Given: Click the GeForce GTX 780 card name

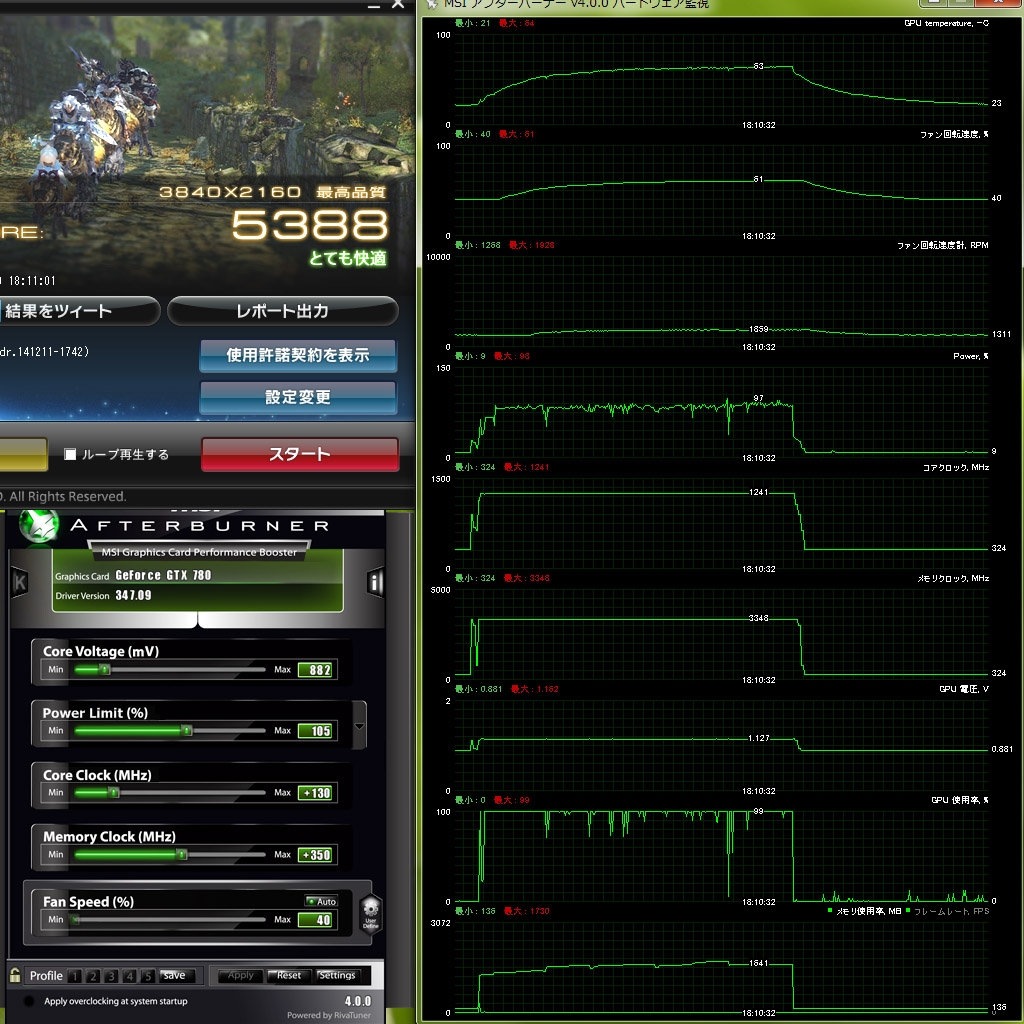Looking at the screenshot, I should 163,575.
